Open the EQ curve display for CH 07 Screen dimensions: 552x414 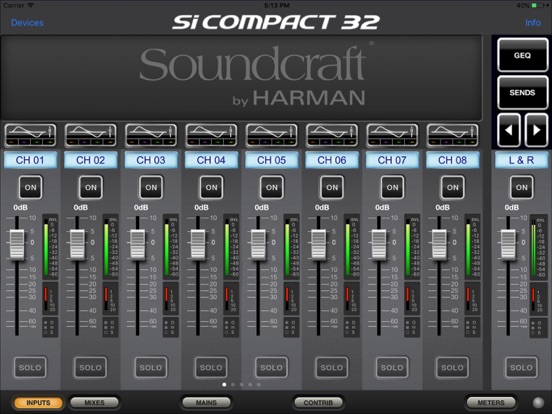(392, 135)
